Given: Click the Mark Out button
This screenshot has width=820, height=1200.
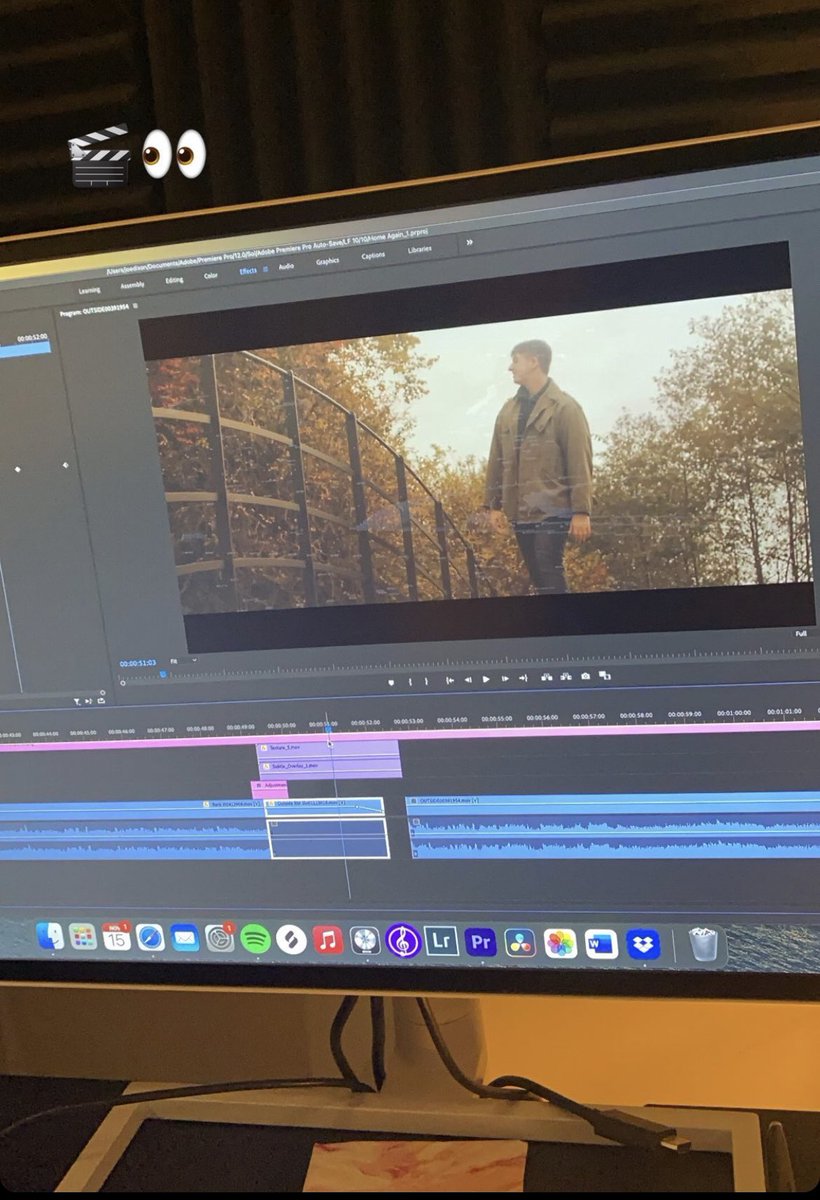Looking at the screenshot, I should tap(426, 682).
